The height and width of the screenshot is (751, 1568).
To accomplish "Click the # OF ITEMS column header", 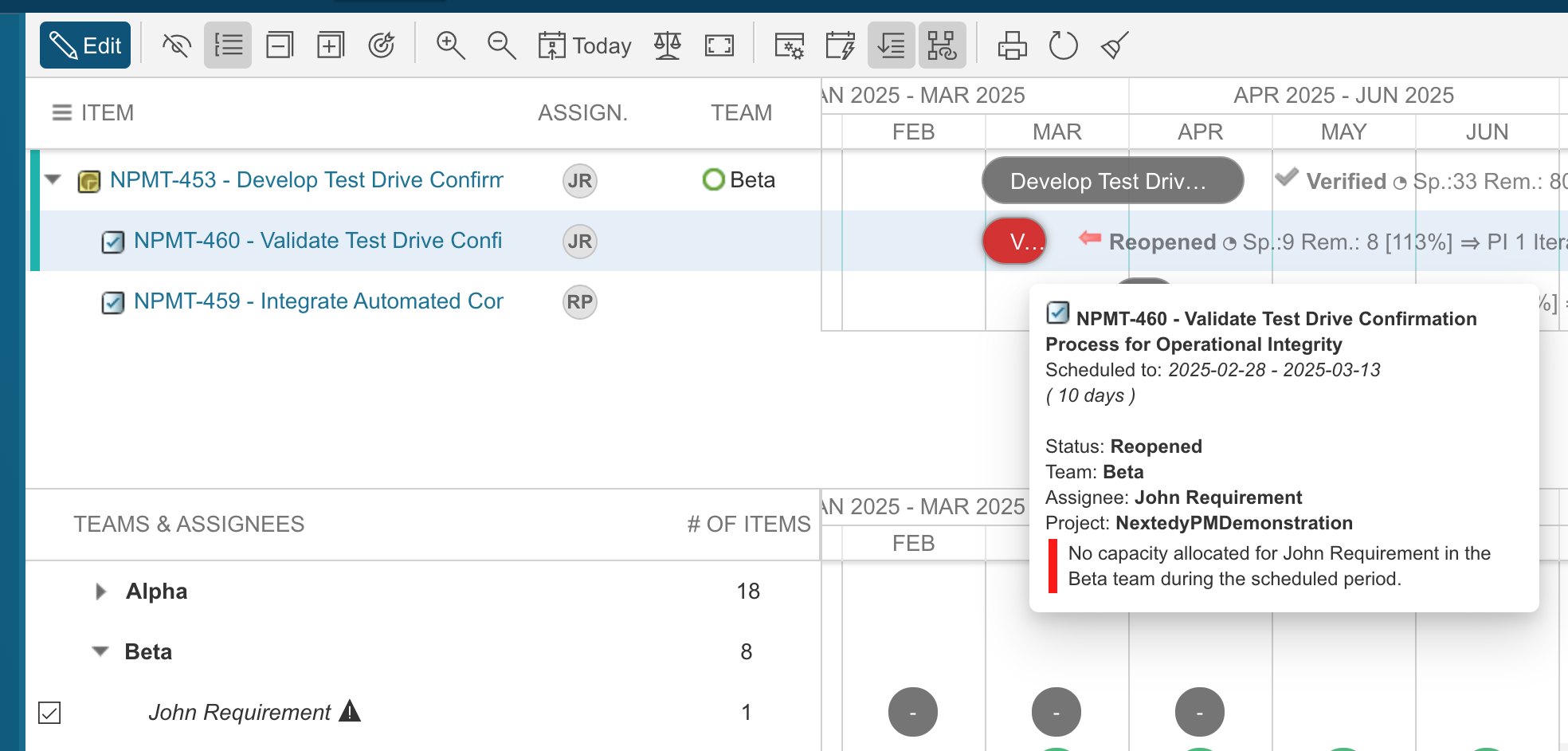I will [749, 524].
